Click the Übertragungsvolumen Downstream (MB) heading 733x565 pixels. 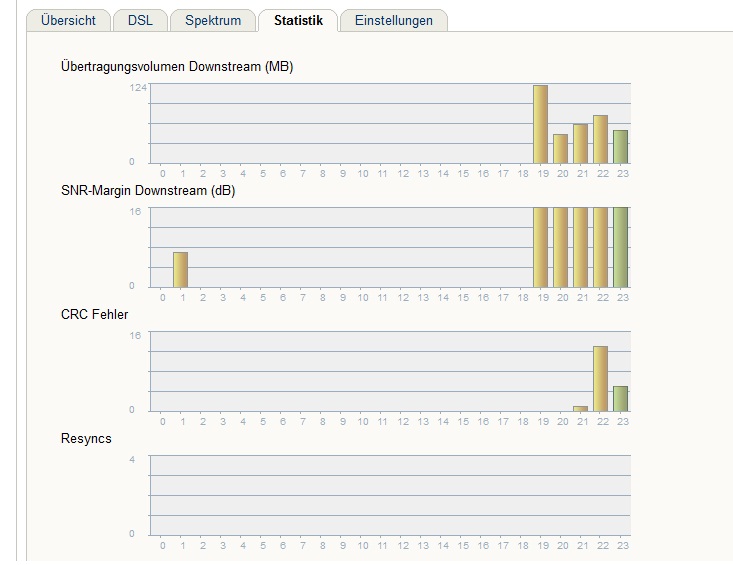[x=177, y=66]
